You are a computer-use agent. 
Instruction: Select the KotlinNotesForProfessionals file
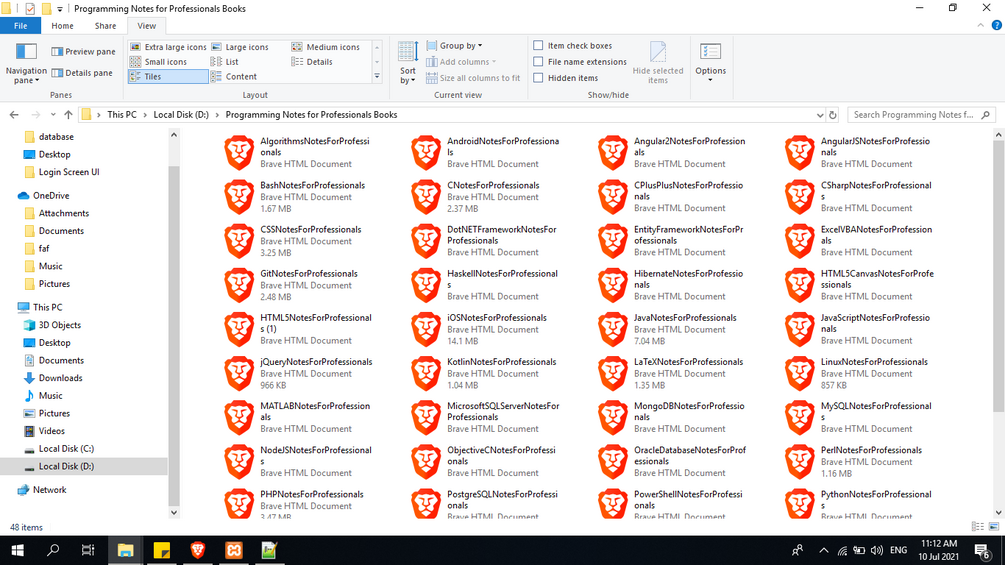pyautogui.click(x=485, y=373)
